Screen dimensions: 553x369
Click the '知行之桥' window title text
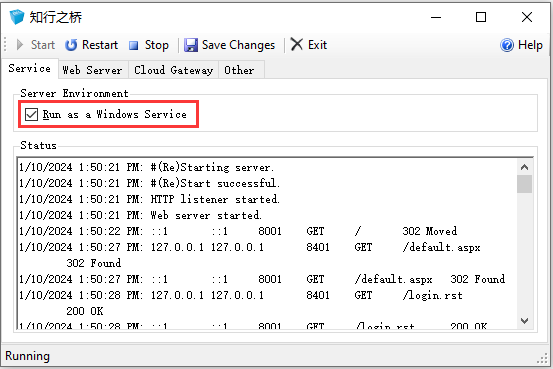pos(56,17)
